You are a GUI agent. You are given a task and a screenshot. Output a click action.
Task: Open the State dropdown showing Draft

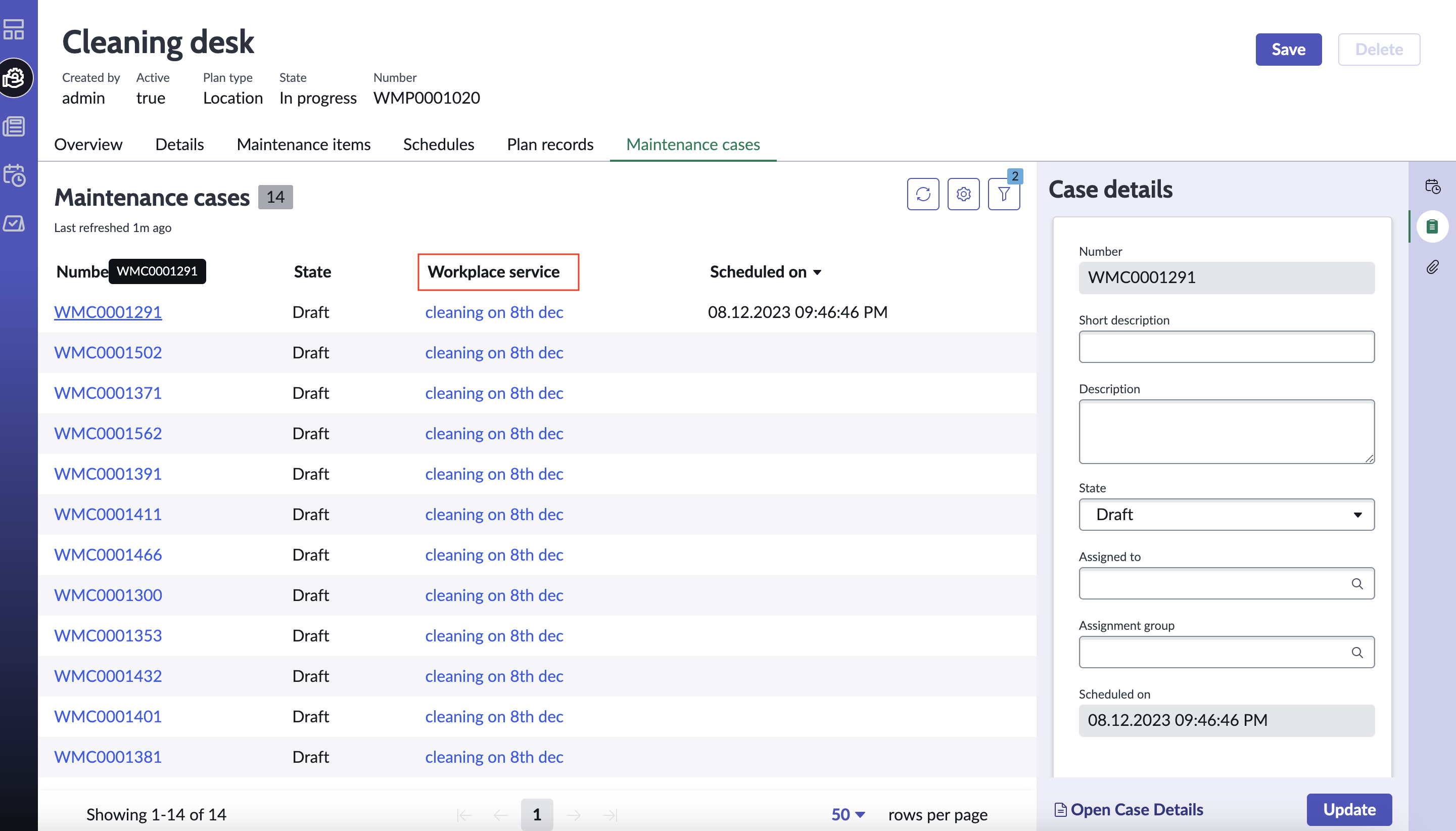(x=1227, y=514)
